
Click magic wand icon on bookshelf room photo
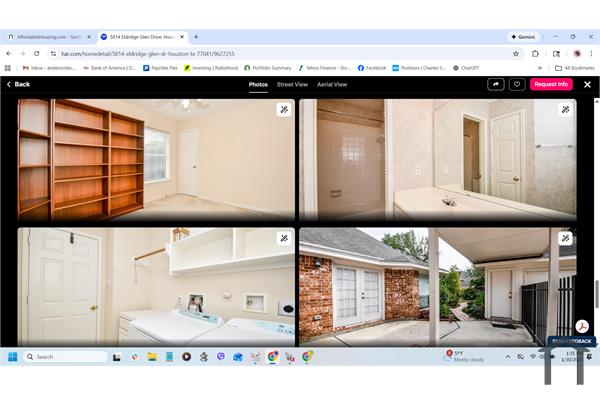point(284,110)
